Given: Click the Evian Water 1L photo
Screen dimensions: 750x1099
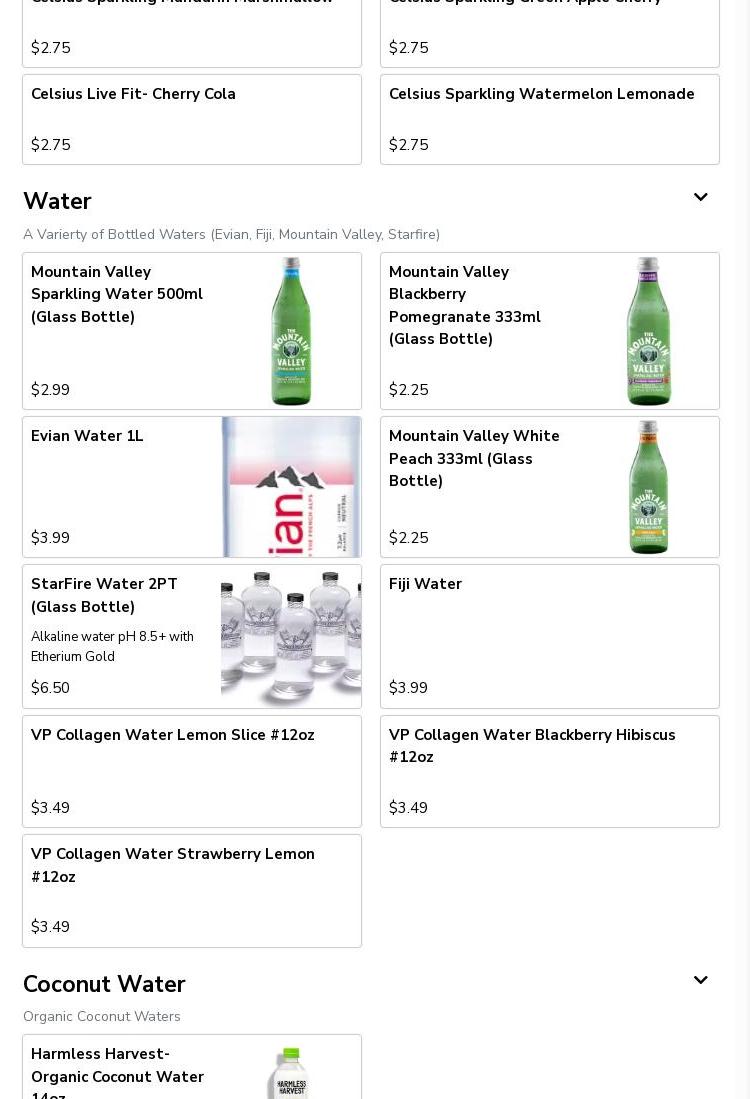Looking at the screenshot, I should [x=291, y=487].
